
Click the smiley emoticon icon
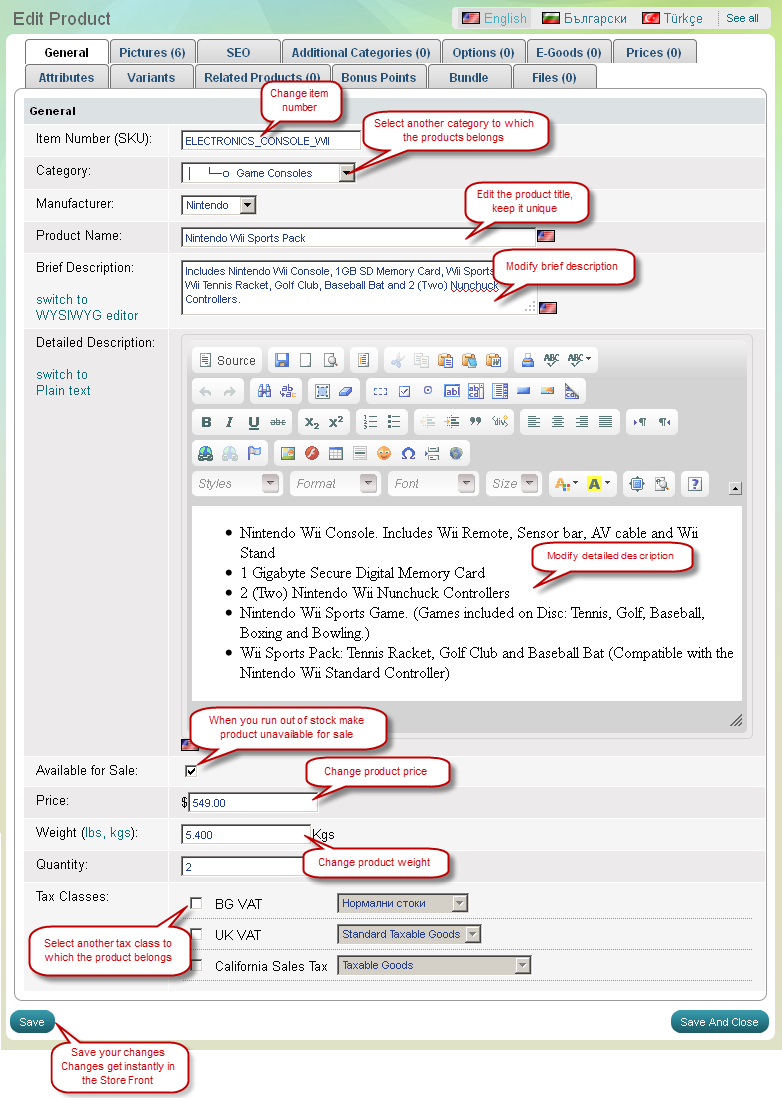384,453
